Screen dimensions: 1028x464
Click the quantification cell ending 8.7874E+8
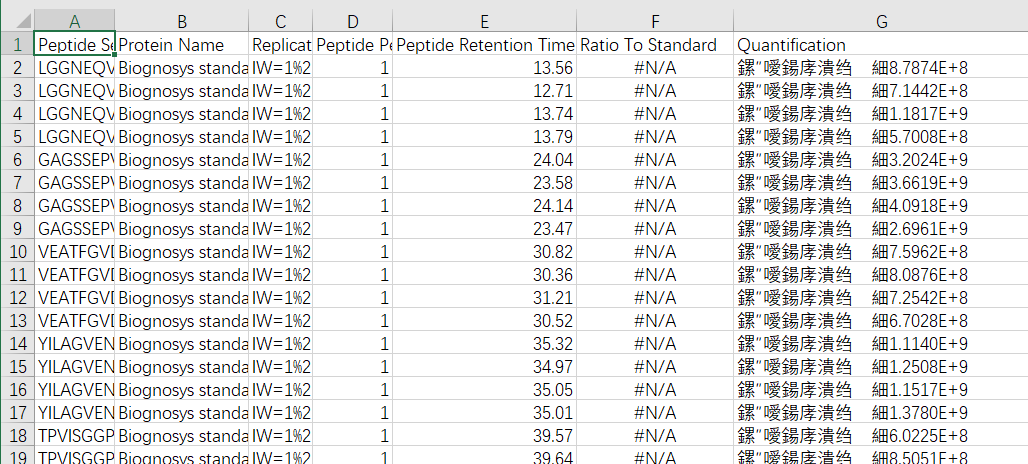click(880, 68)
